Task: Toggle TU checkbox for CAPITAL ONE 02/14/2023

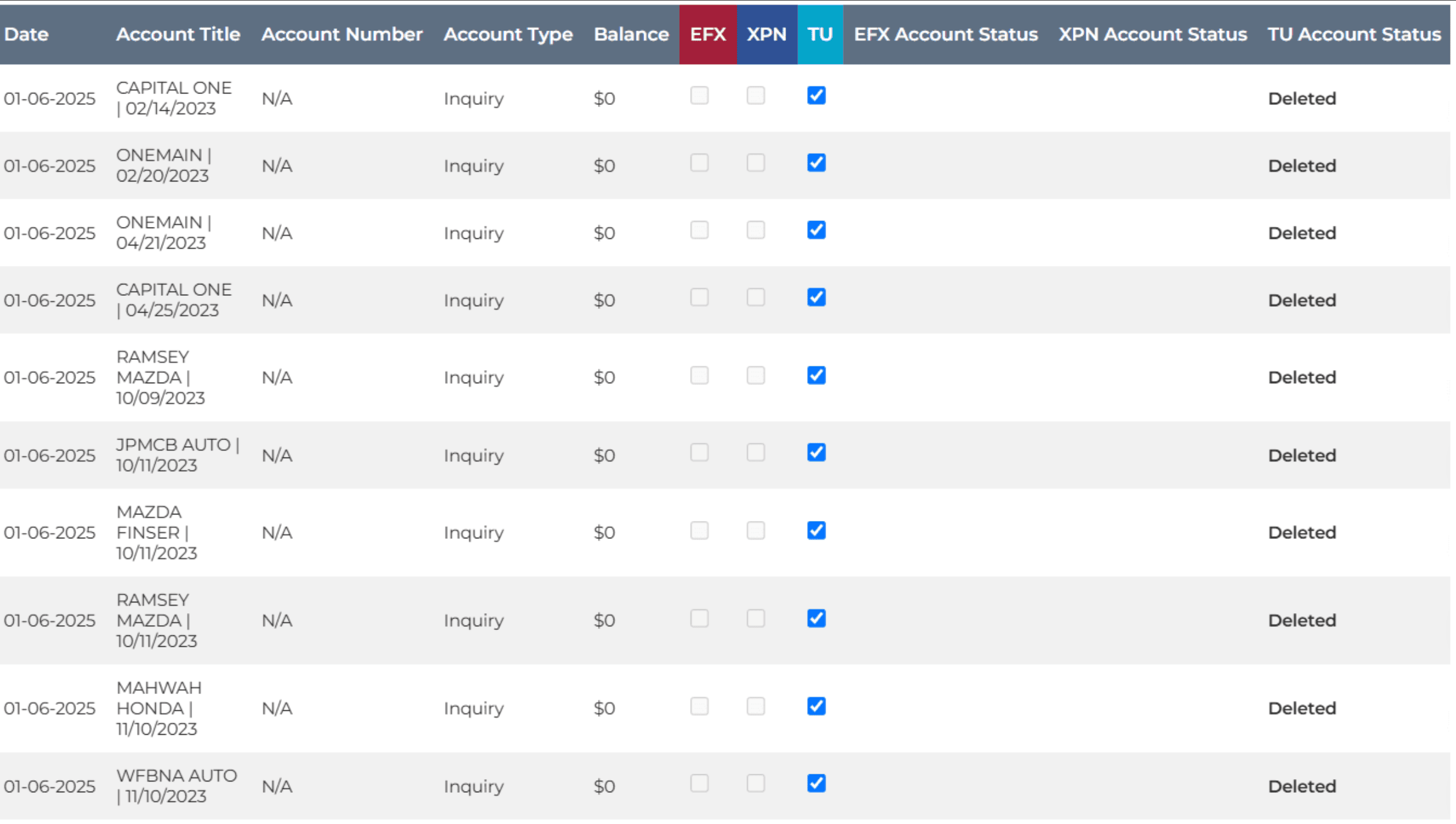Action: pyautogui.click(x=816, y=96)
